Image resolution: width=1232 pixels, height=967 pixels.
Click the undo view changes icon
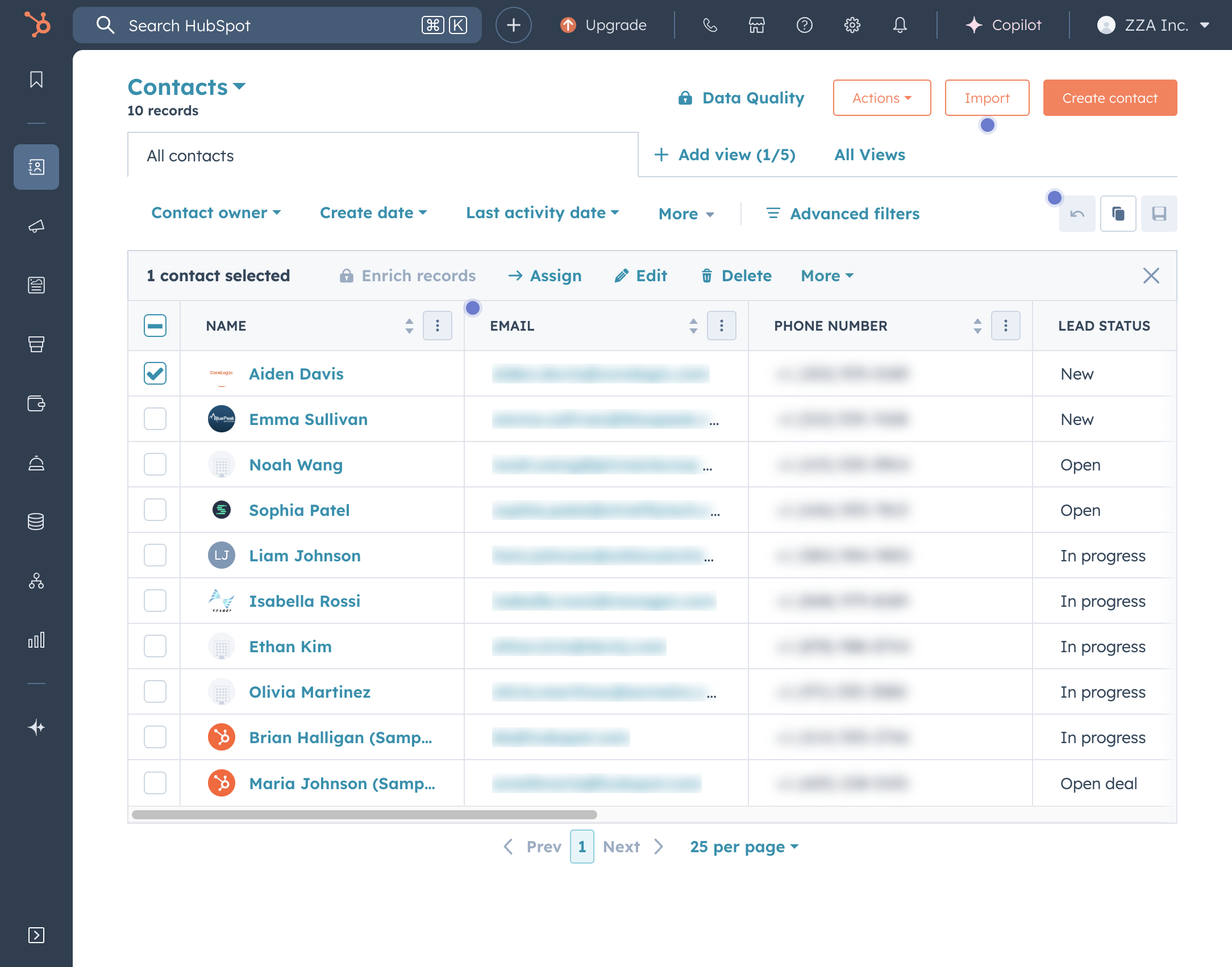1077,214
